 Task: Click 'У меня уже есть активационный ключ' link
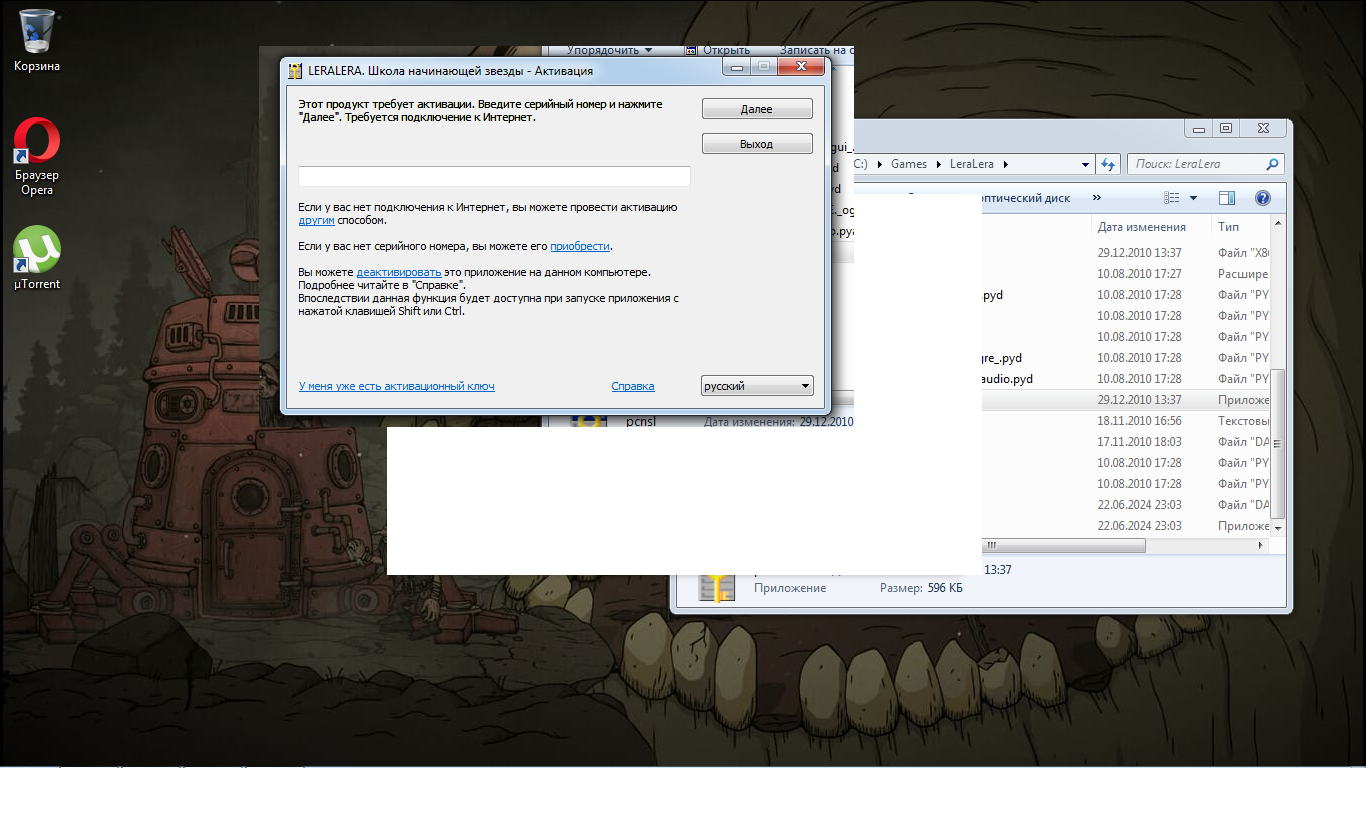coord(396,386)
